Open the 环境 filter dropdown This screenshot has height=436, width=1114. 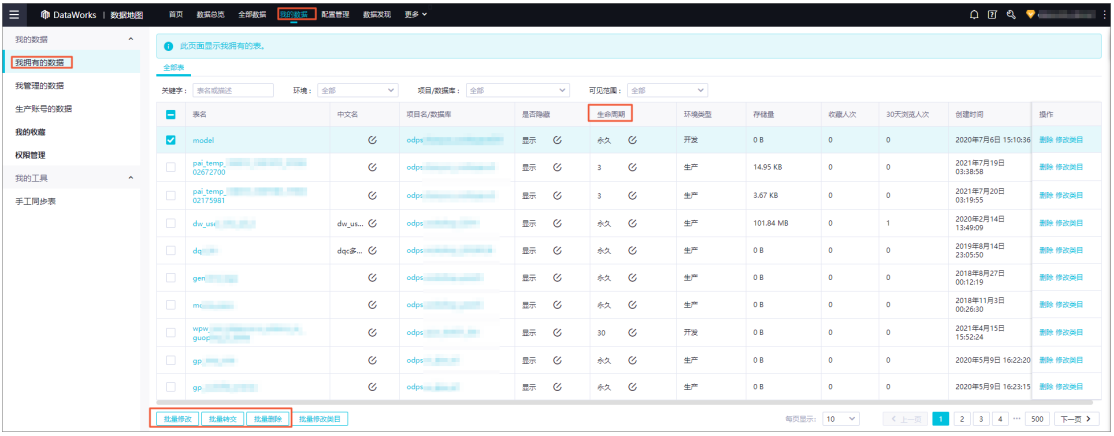pos(357,90)
